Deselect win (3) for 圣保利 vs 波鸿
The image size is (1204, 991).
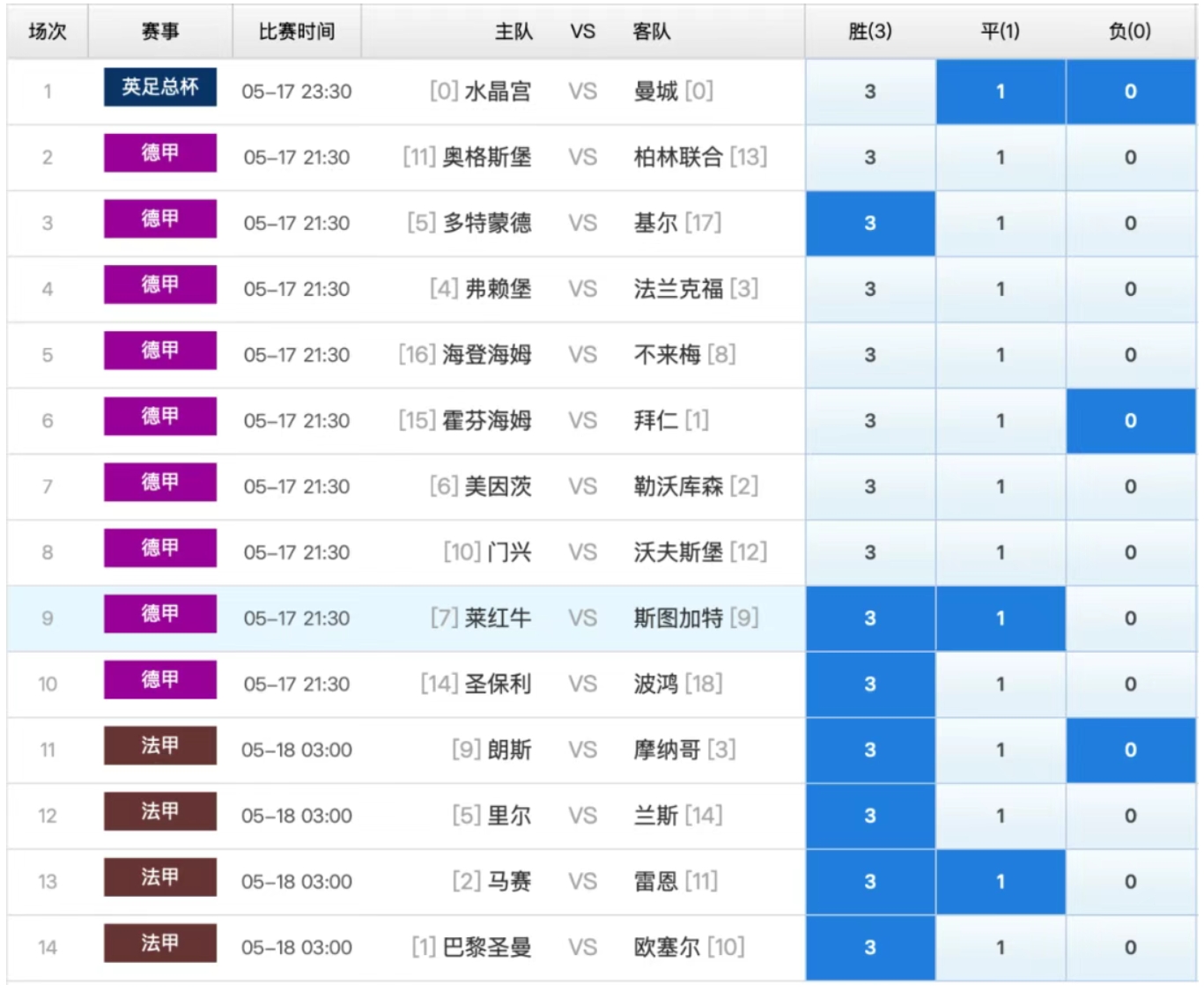click(870, 684)
